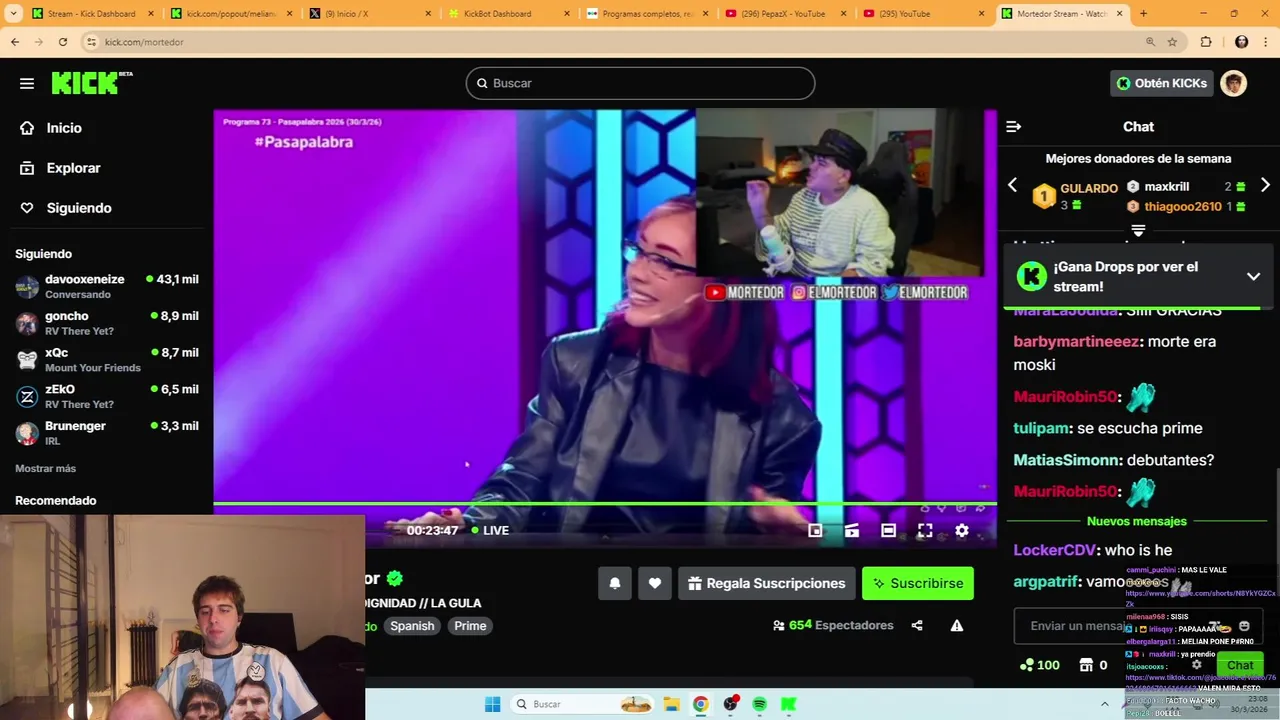Screen dimensions: 1280x720
Task: Click the Suscribirse button
Action: pos(918,583)
